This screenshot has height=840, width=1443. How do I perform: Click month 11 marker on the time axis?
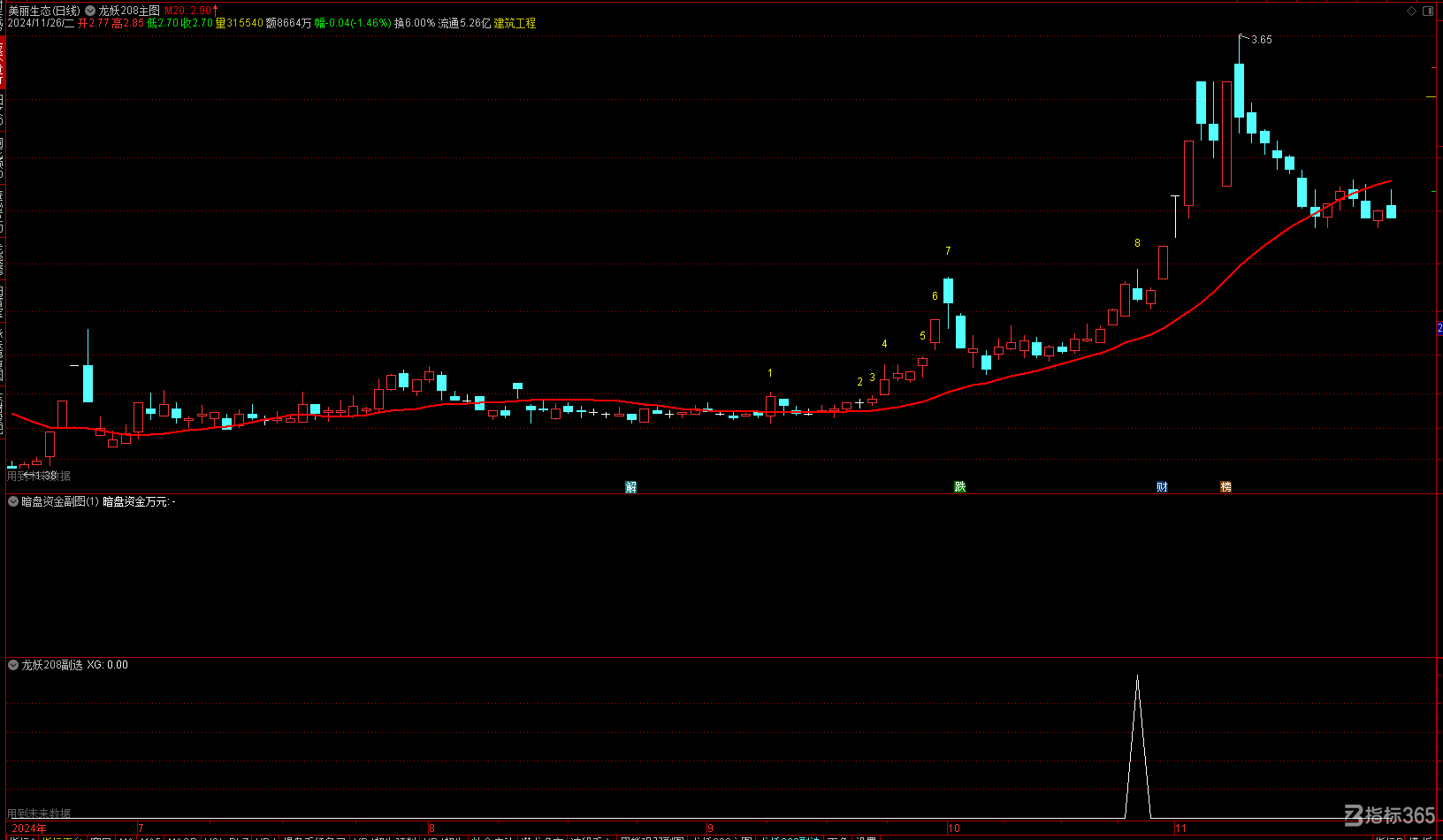[1180, 829]
